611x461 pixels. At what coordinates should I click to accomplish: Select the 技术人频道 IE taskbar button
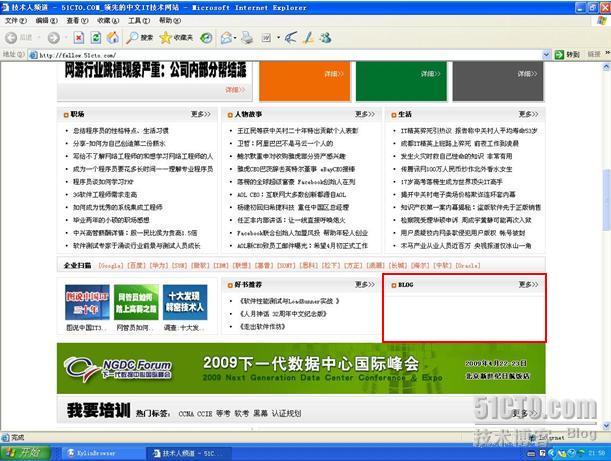(x=189, y=453)
